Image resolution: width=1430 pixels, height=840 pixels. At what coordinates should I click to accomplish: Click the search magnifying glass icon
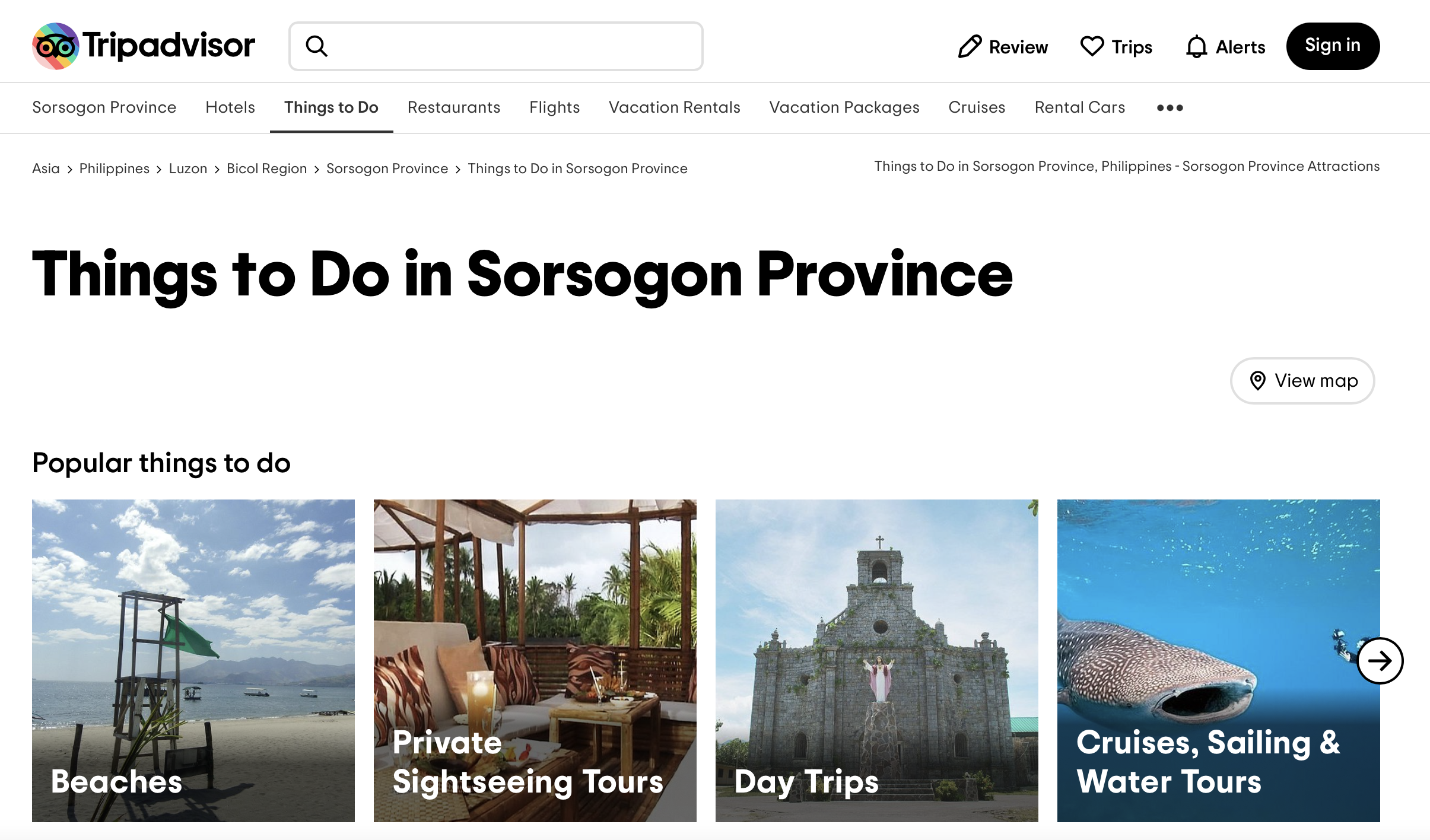[x=316, y=46]
